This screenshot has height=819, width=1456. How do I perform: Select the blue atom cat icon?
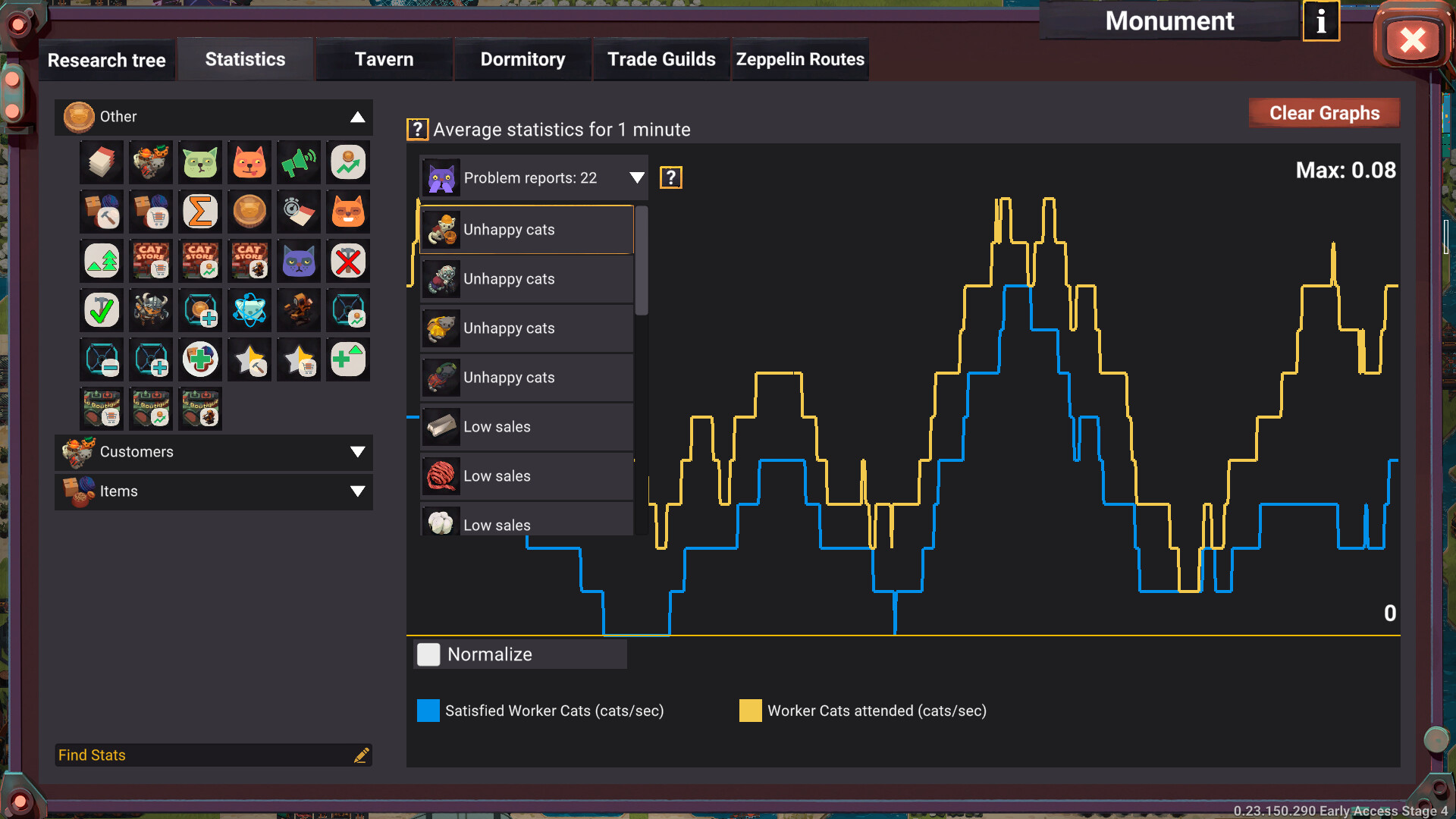point(249,310)
